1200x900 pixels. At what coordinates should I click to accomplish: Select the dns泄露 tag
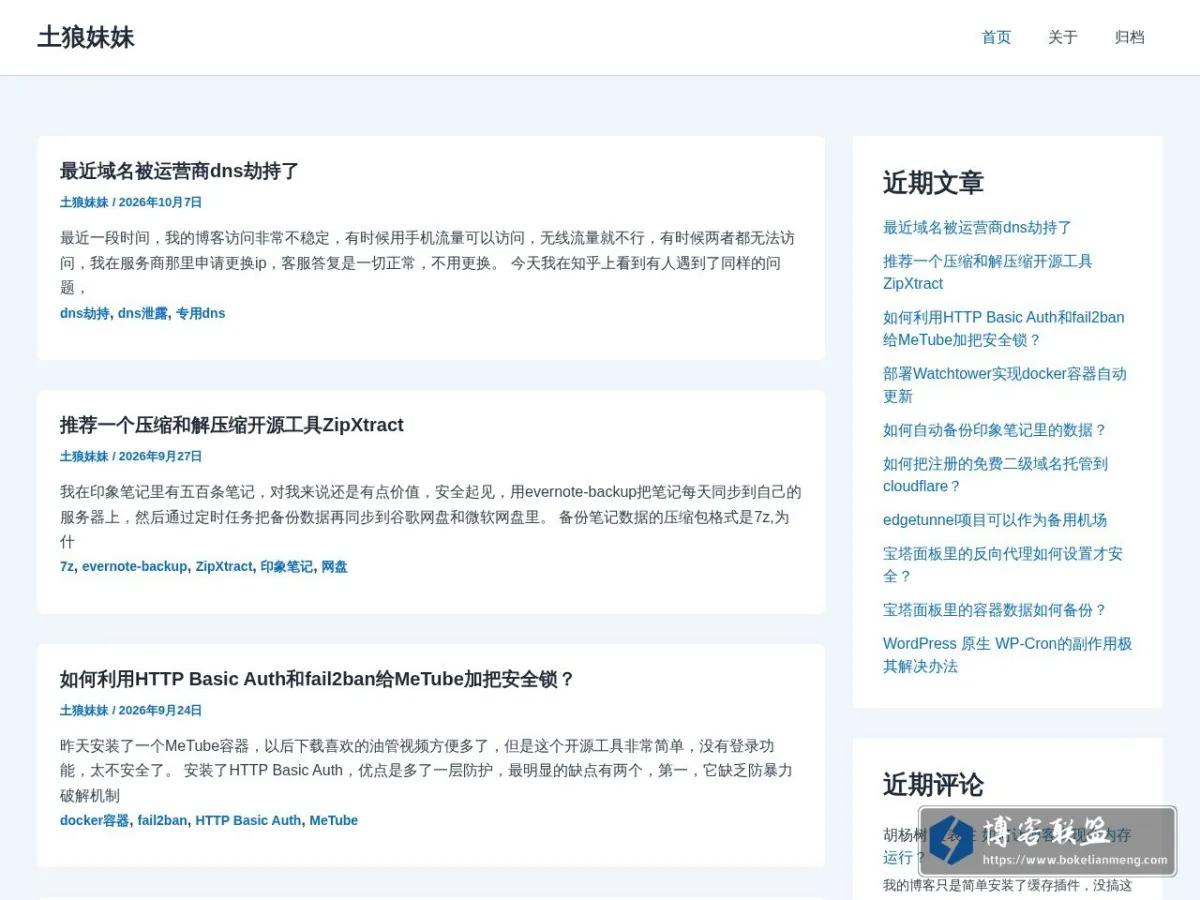[x=143, y=313]
